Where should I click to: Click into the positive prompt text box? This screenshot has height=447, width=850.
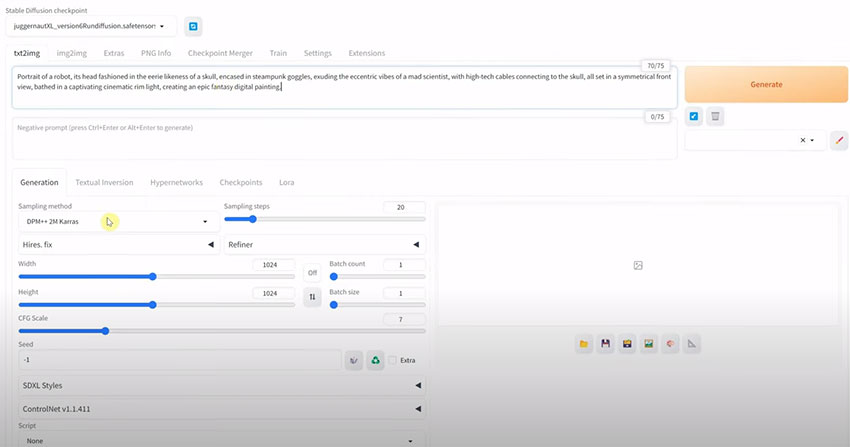point(345,87)
